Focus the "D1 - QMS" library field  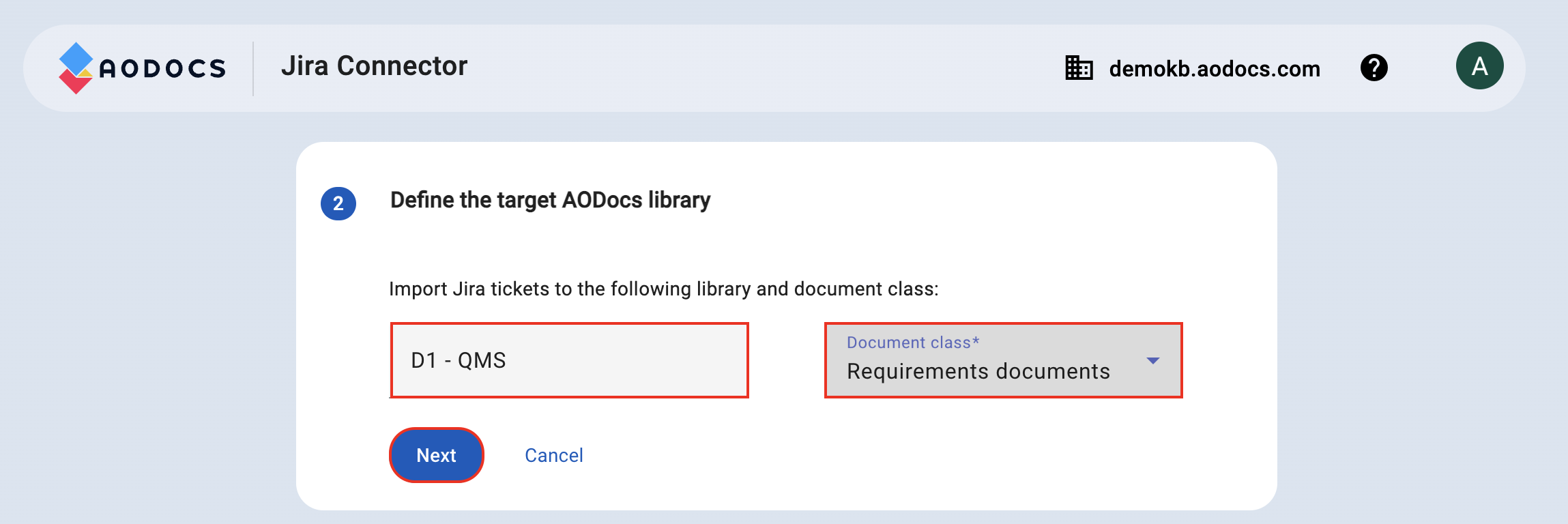(x=569, y=360)
